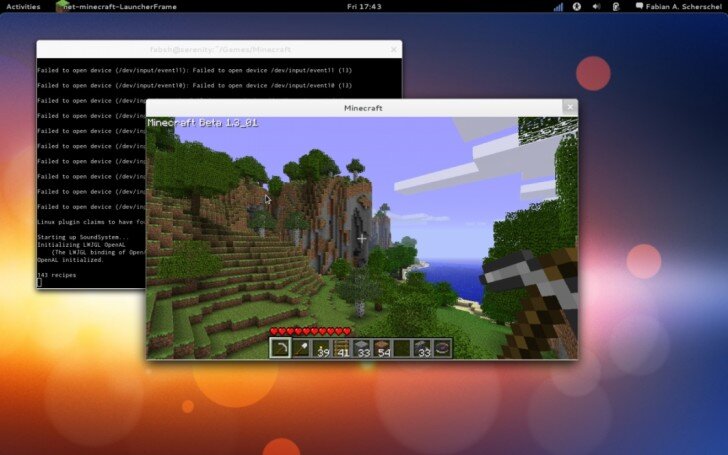Select the empty hotbar slot
728x455 pixels.
[402, 348]
